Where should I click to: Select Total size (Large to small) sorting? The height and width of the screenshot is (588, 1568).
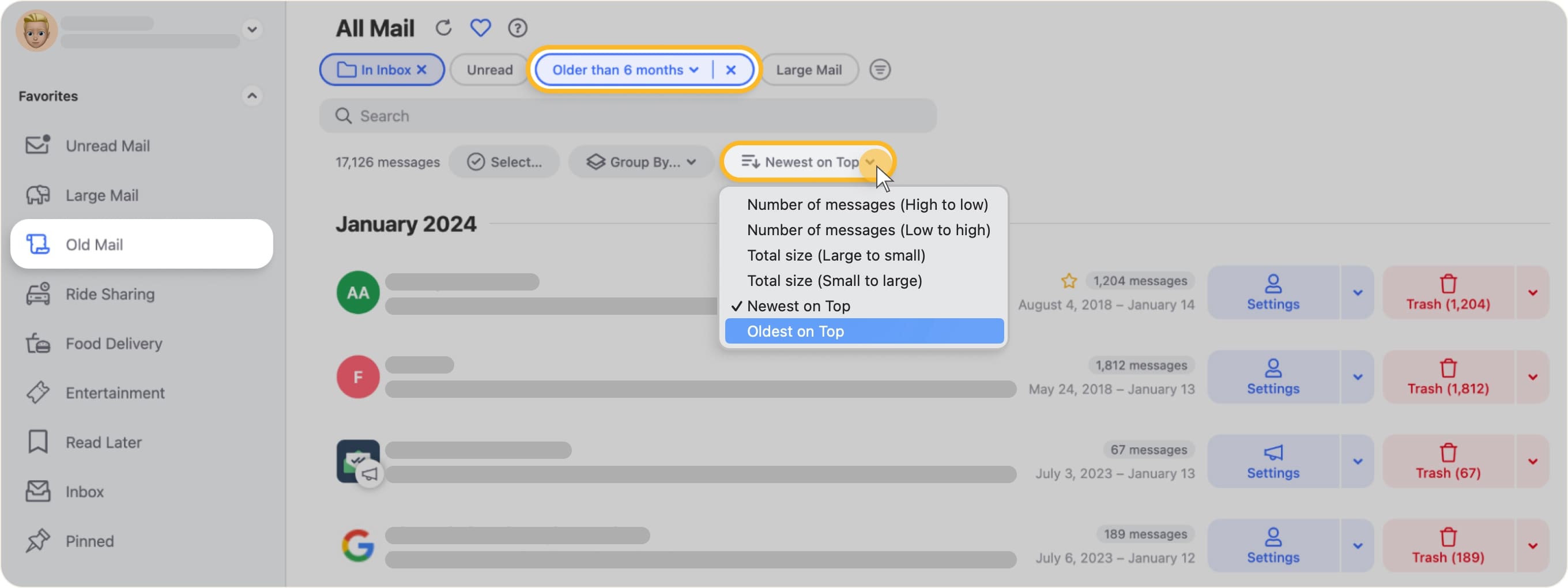[836, 255]
